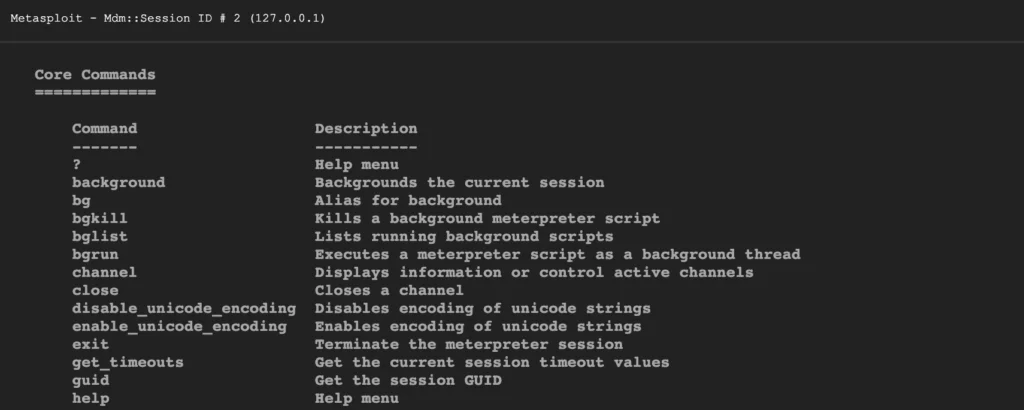The width and height of the screenshot is (1024, 410).
Task: Click the Metasploit session title text
Action: 167,19
